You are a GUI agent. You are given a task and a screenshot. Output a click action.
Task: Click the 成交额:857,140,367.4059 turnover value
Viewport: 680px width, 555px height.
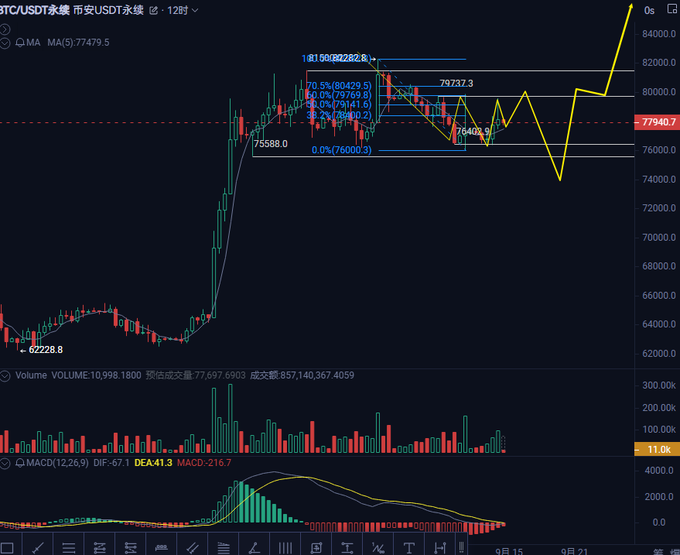(x=302, y=375)
